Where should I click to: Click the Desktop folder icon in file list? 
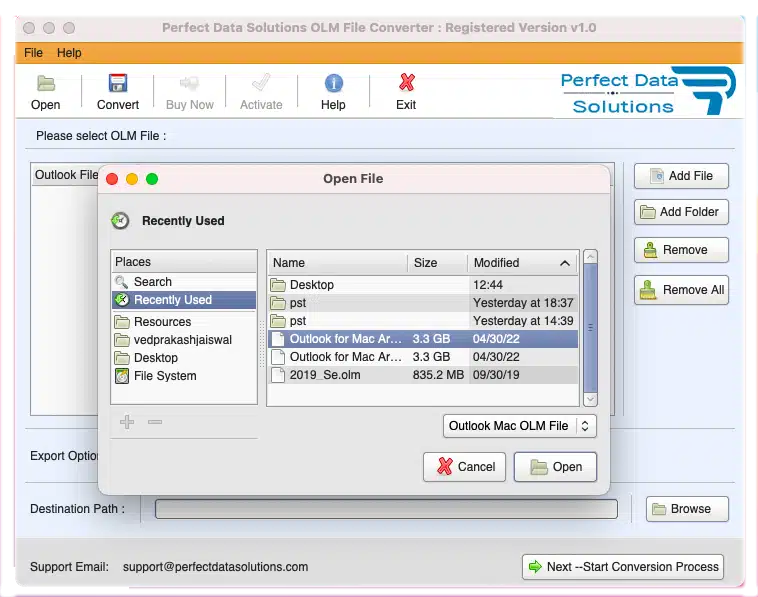pyautogui.click(x=278, y=285)
